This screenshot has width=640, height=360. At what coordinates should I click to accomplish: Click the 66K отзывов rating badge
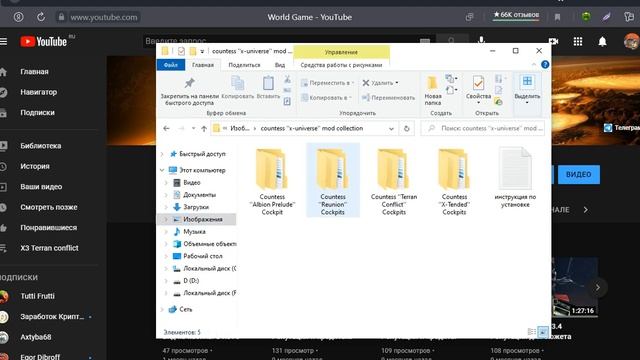[516, 15]
